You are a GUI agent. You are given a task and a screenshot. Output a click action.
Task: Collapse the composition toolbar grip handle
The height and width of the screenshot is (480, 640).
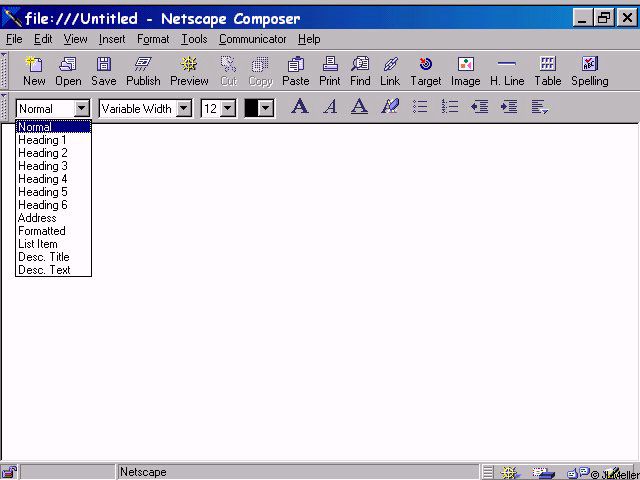pos(4,70)
